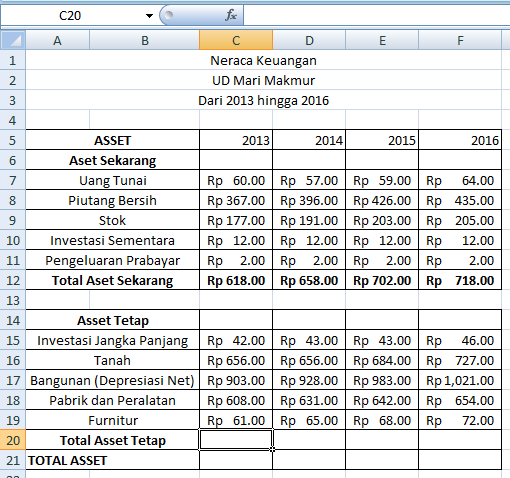Select column B header
The height and width of the screenshot is (478, 510).
click(144, 40)
